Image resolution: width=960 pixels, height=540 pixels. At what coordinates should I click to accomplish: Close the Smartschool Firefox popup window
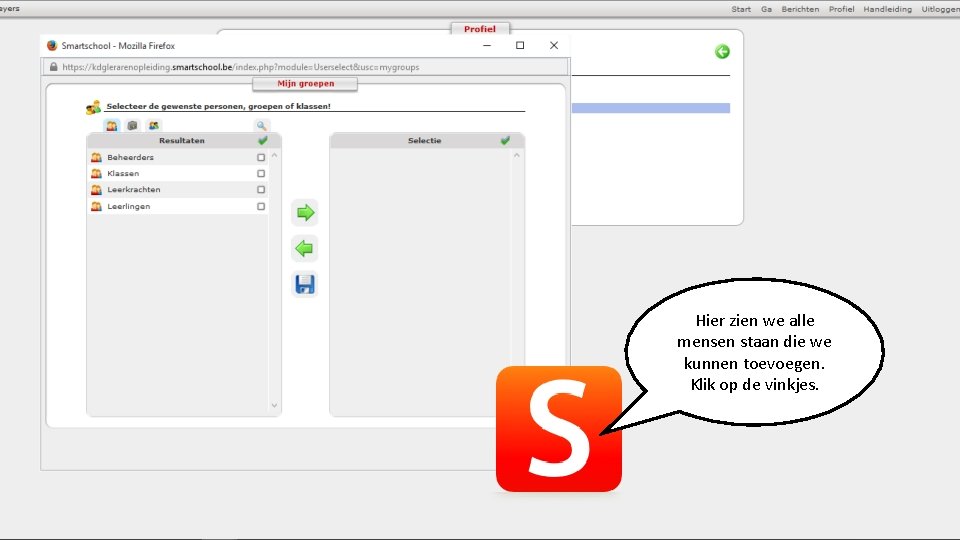click(553, 45)
